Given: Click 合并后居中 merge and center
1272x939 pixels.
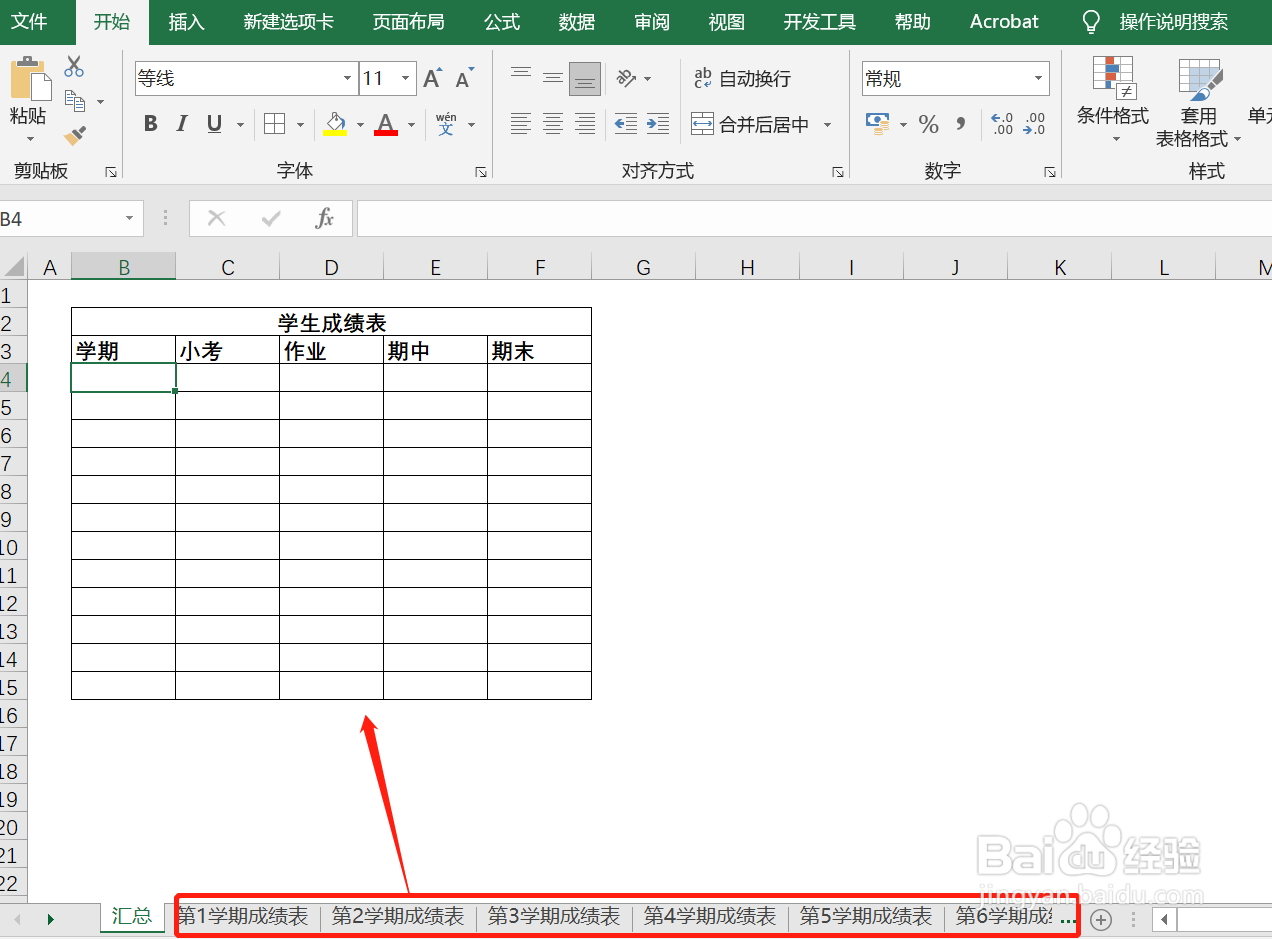Looking at the screenshot, I should point(750,125).
